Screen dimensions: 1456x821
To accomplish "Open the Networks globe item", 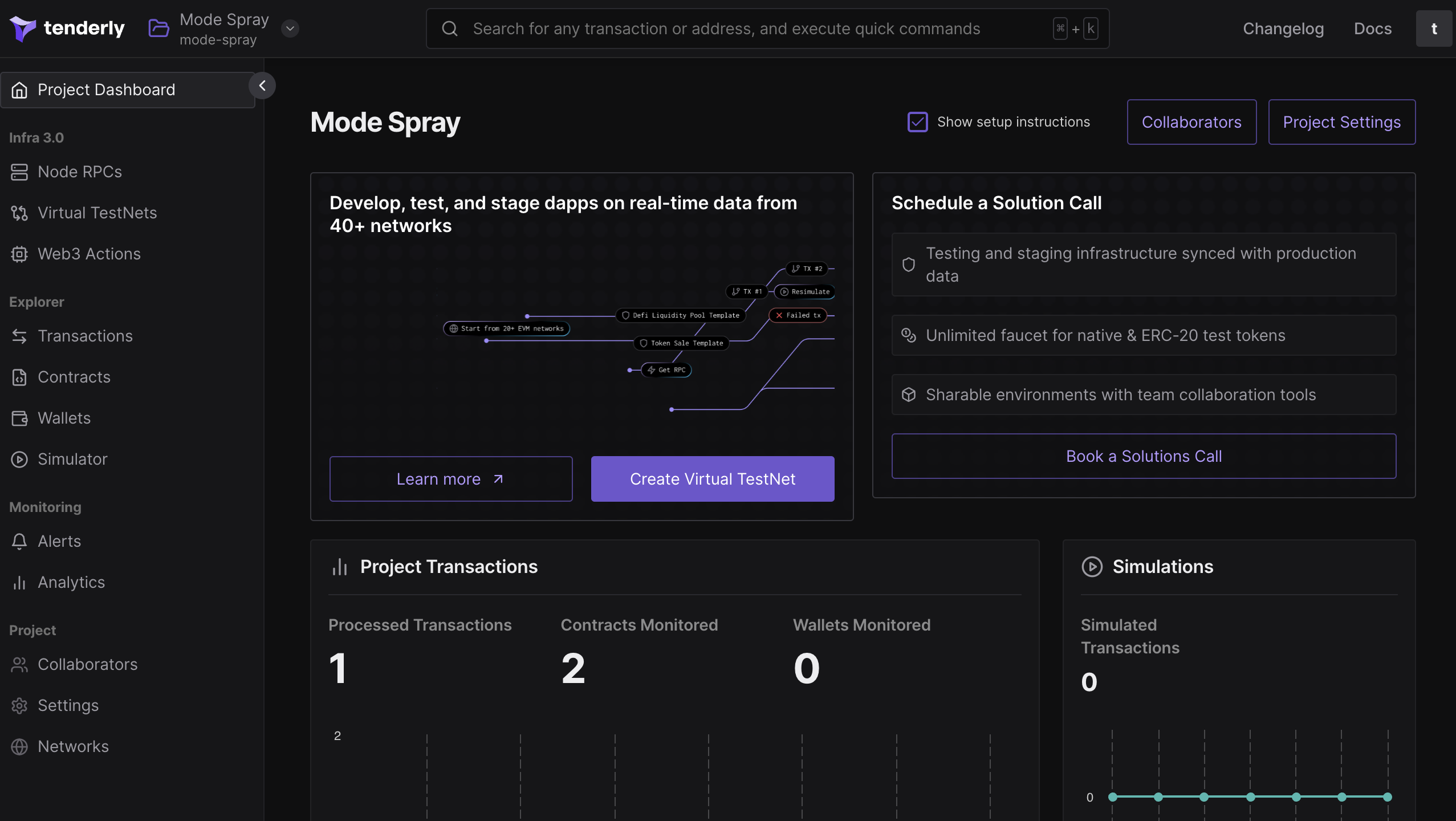I will point(73,746).
